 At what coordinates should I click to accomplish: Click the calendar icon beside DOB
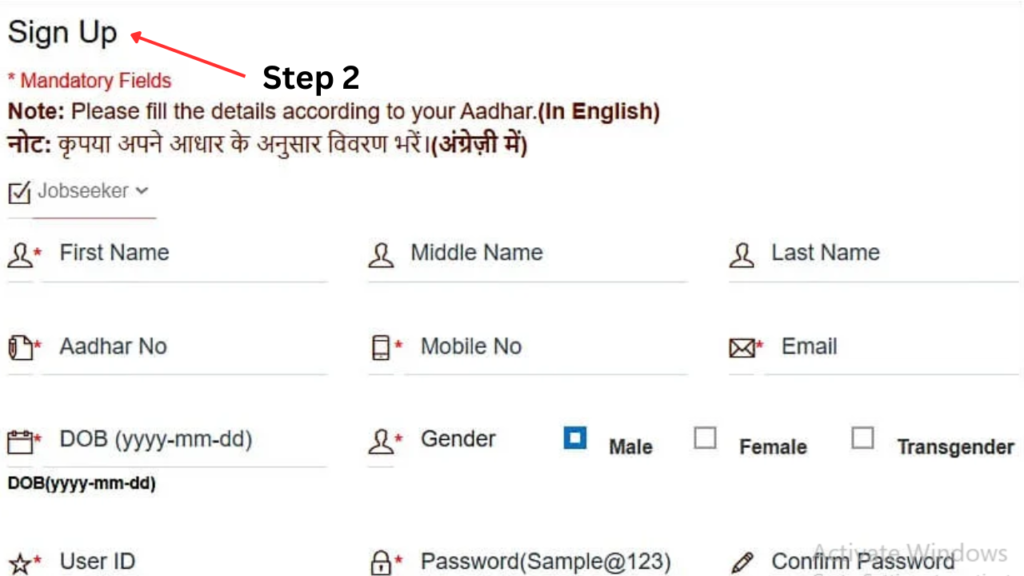(20, 441)
